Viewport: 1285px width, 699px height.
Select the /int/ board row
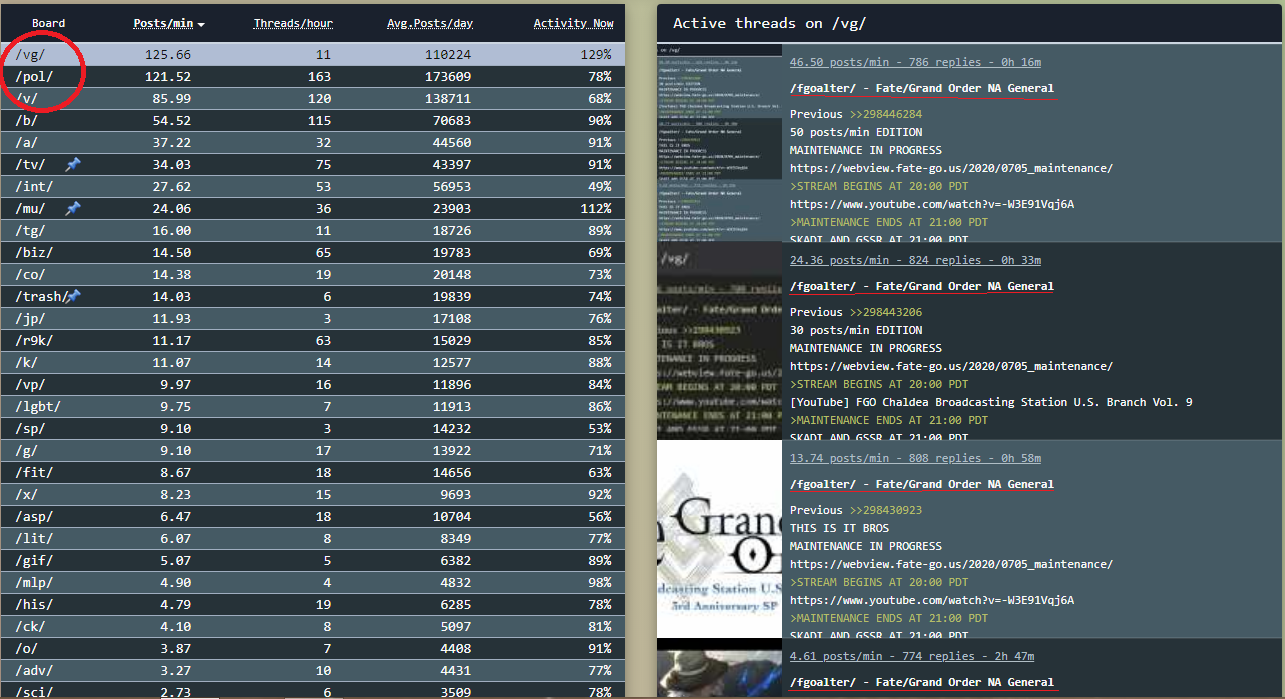click(314, 186)
